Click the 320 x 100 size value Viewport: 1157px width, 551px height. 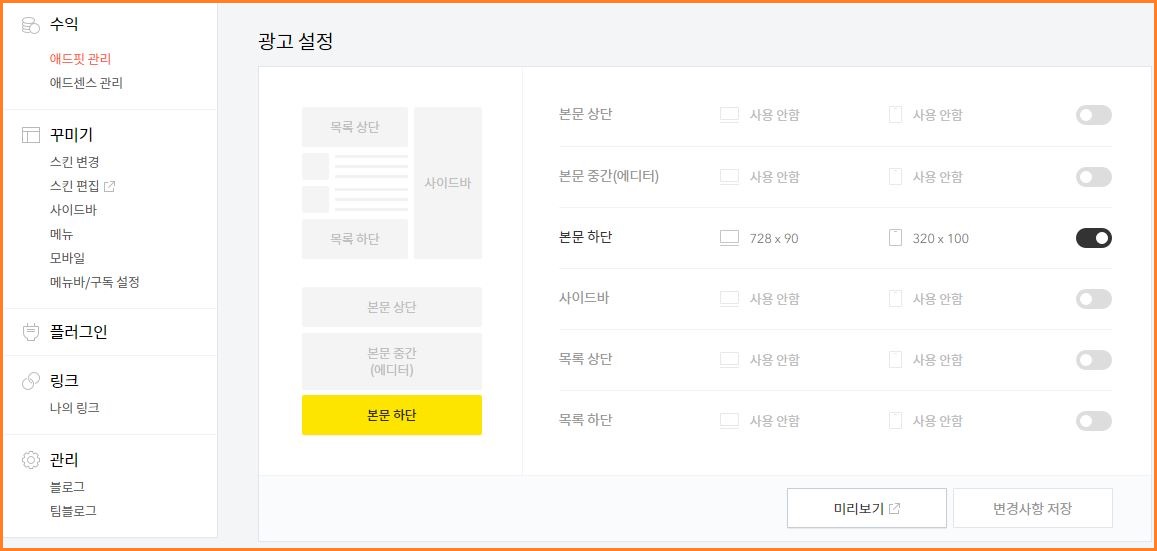[941, 239]
